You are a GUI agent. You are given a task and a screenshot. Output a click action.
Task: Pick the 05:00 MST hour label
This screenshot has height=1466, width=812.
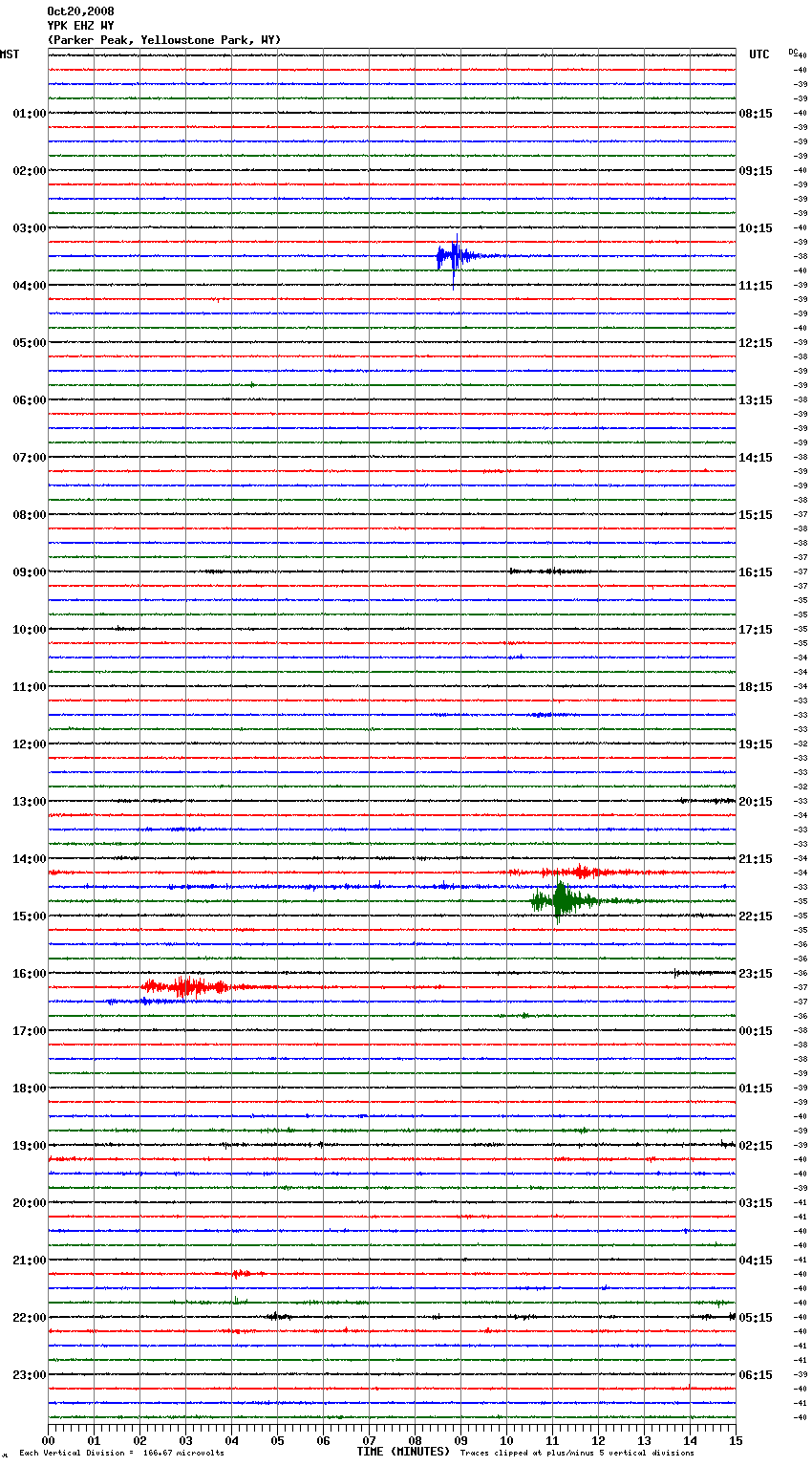[x=30, y=343]
